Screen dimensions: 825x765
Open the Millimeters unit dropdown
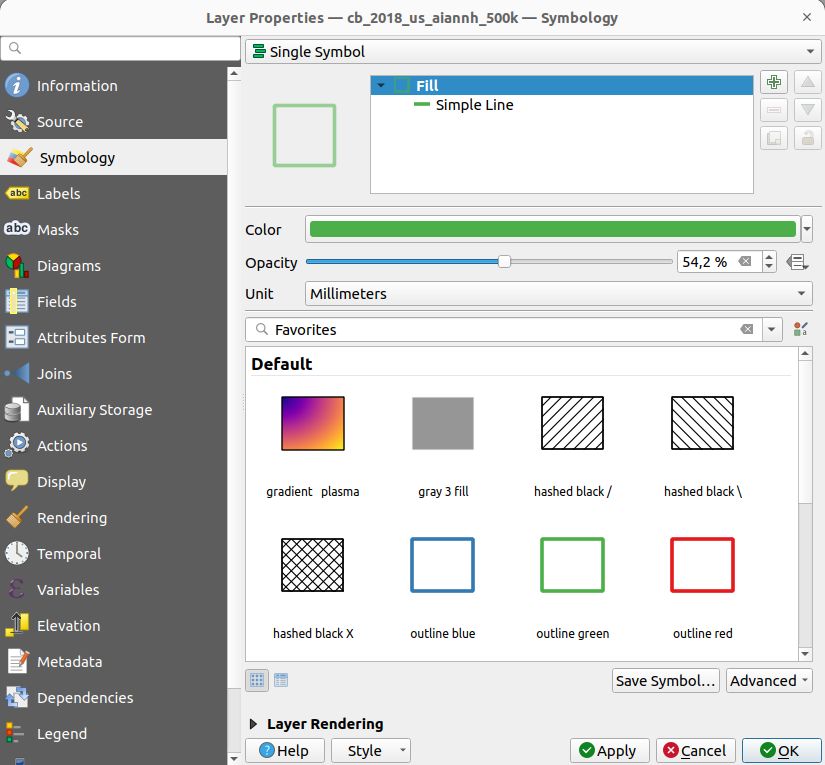tap(558, 294)
